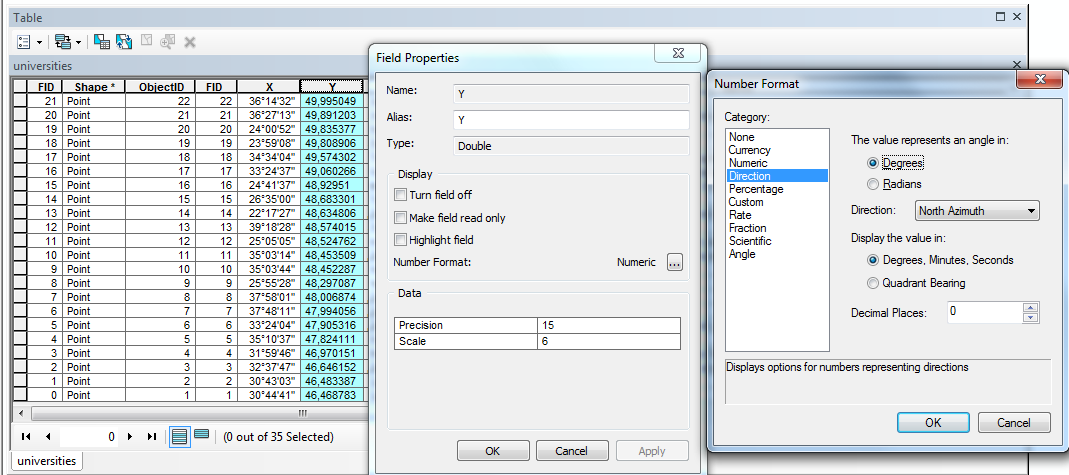Viewport: 1069px width, 475px height.
Task: Increase Decimal Places with up arrow
Action: pos(1031,308)
